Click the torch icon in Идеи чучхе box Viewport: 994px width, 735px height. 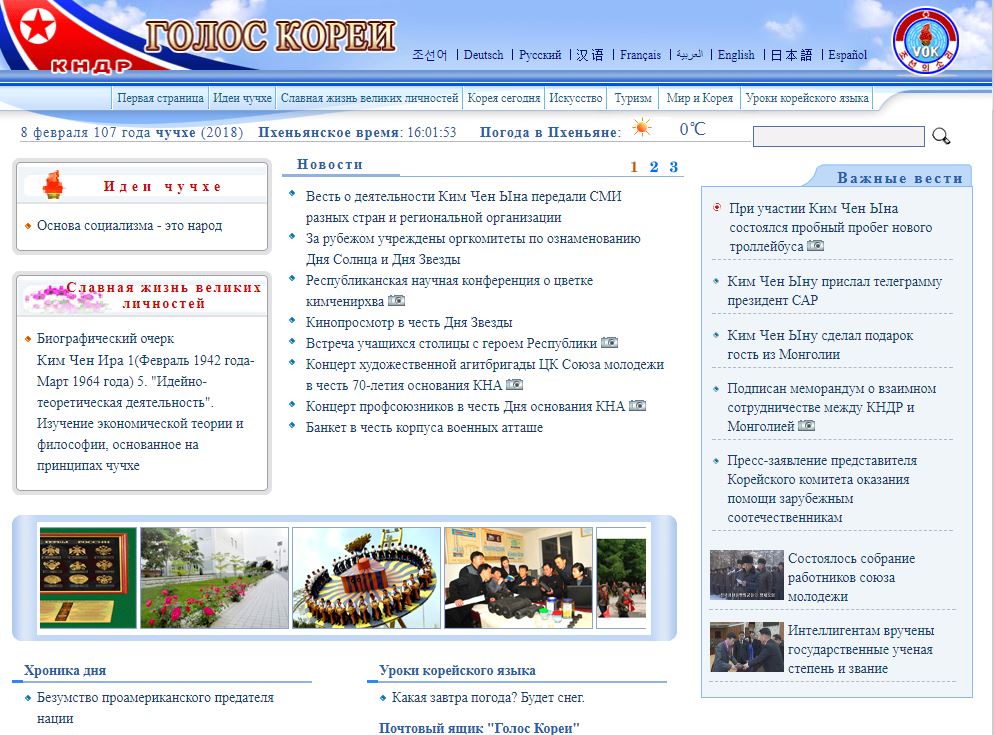[53, 185]
